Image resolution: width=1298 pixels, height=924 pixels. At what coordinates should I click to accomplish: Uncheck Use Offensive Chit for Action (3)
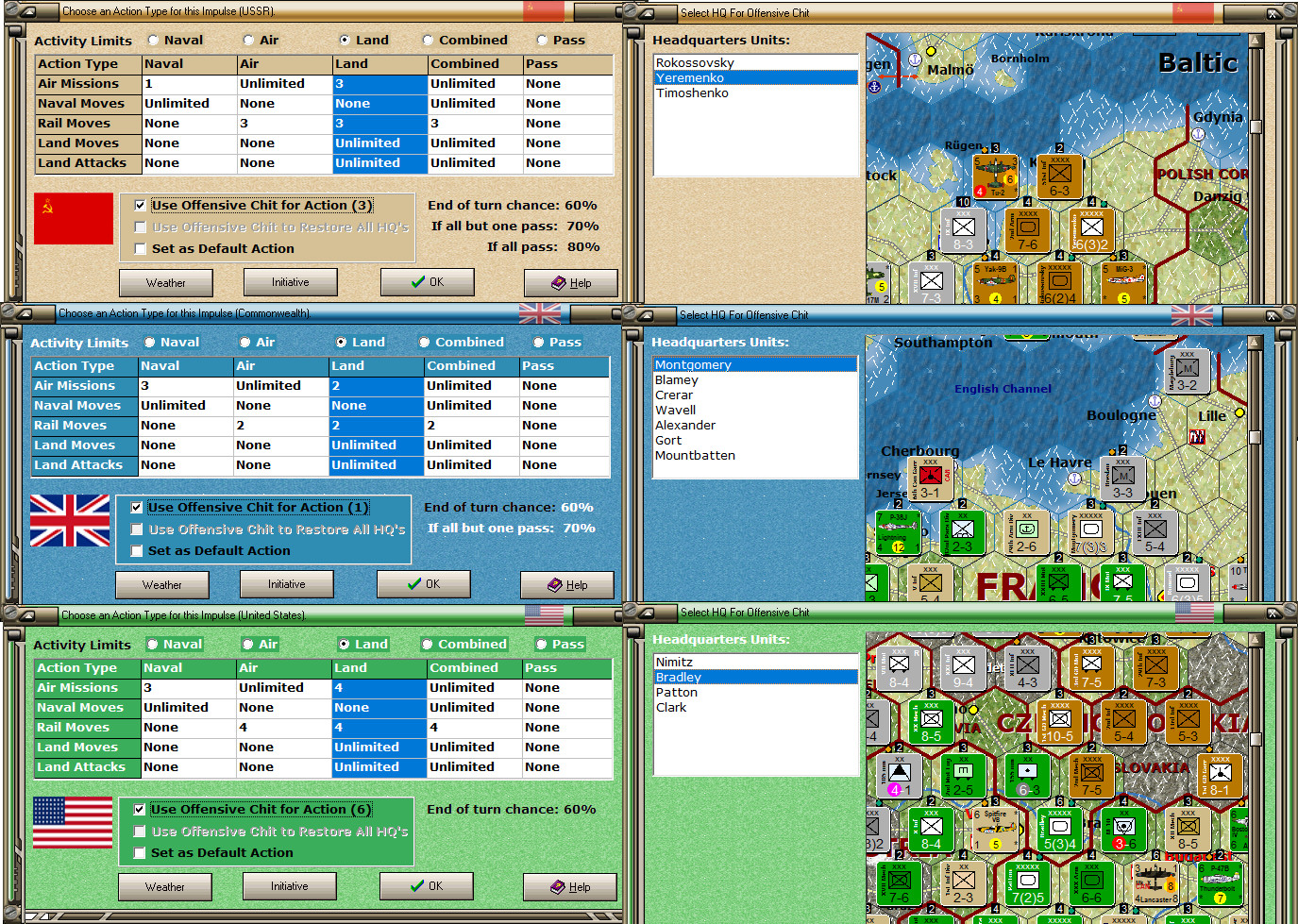(x=141, y=206)
